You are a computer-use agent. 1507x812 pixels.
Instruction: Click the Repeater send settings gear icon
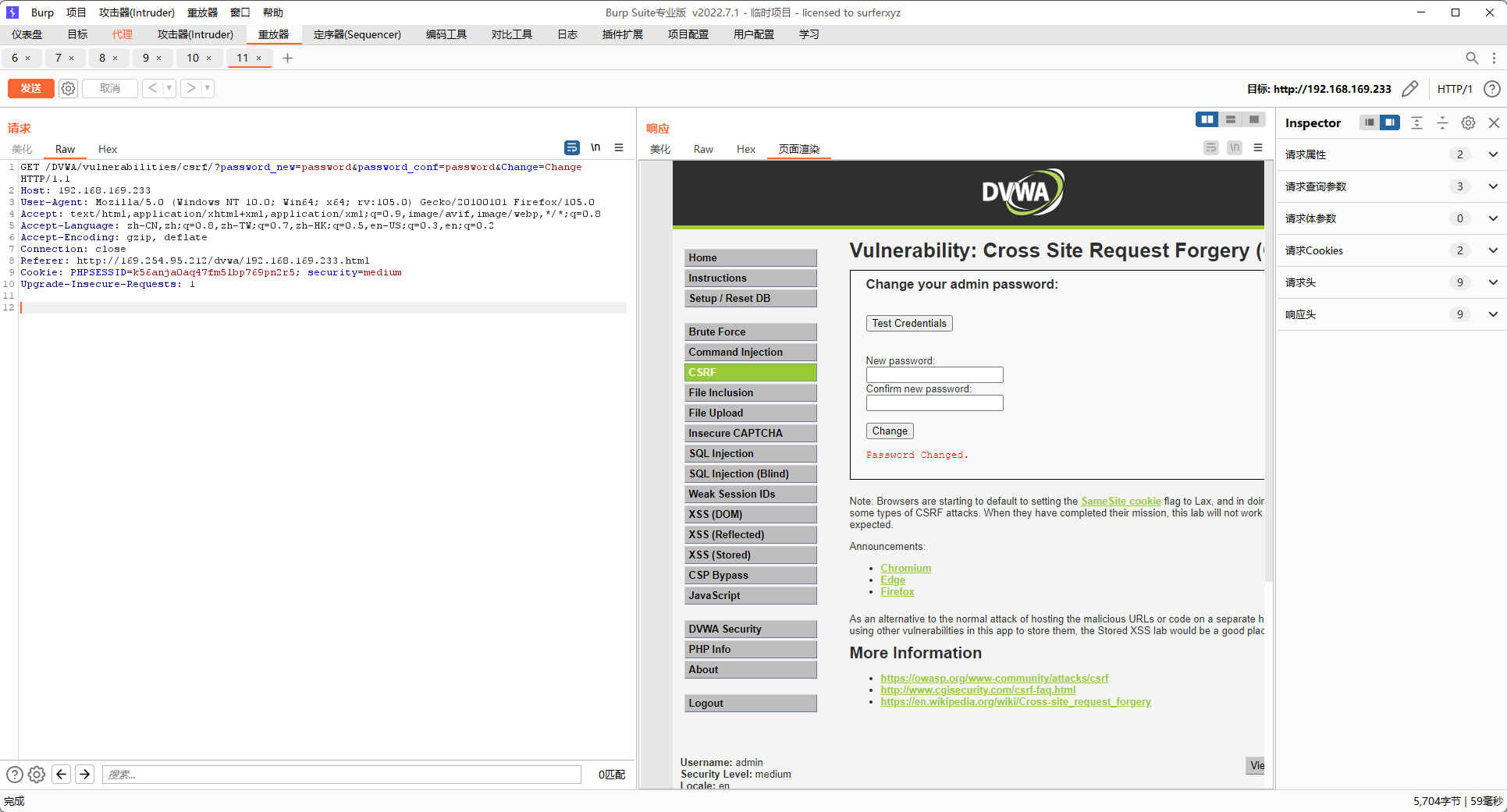pos(69,88)
